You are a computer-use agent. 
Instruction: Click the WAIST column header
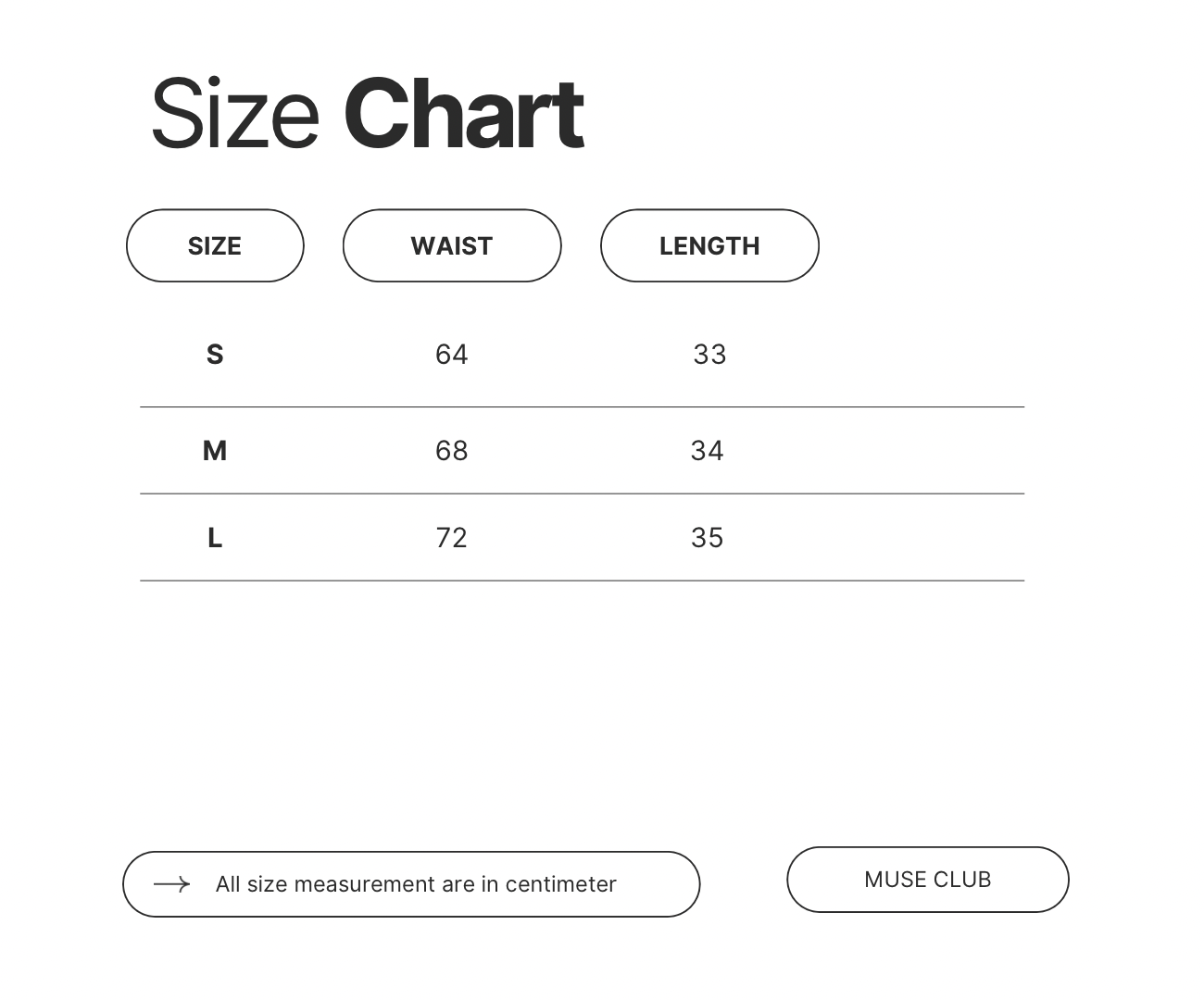[x=452, y=245]
